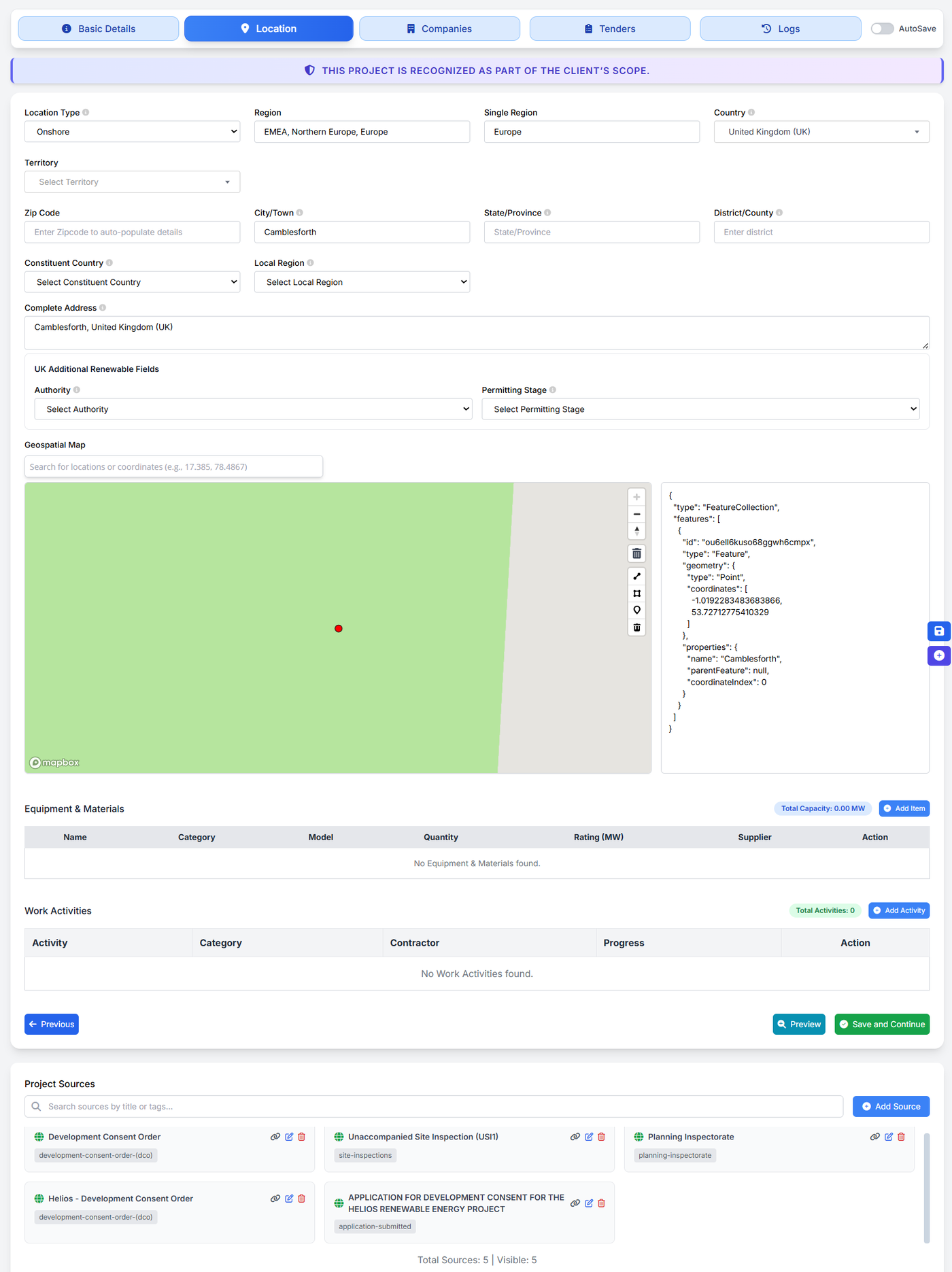This screenshot has width=952, height=1272.
Task: Delete the Development Consent Order source
Action: click(x=302, y=1137)
